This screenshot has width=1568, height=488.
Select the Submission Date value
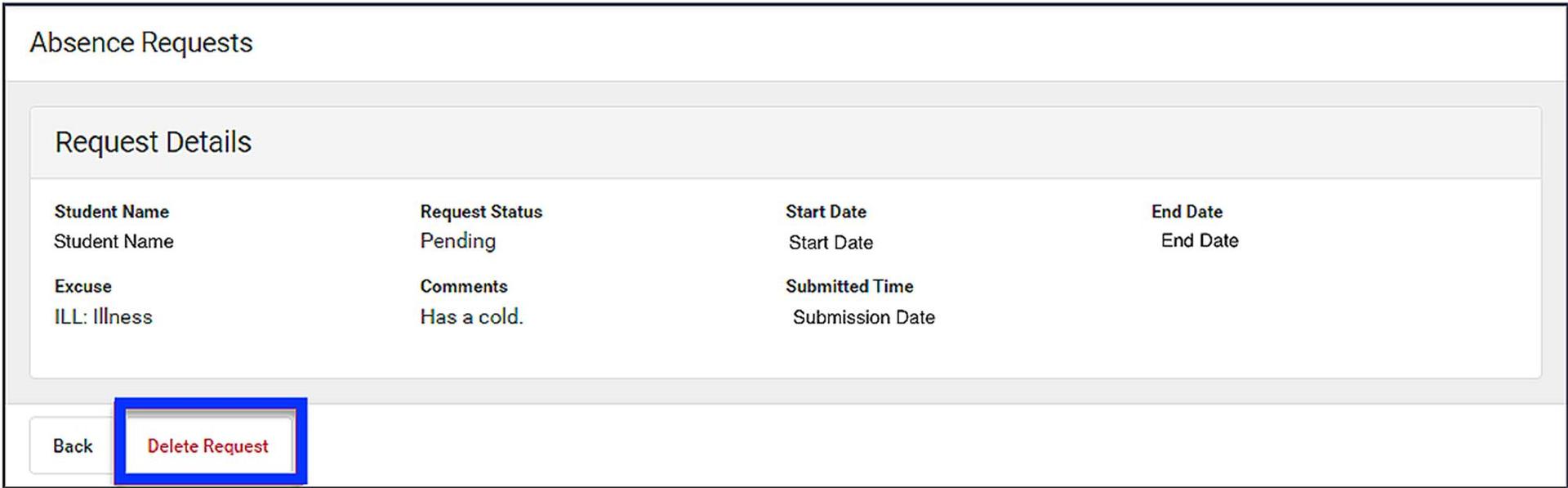(x=863, y=317)
